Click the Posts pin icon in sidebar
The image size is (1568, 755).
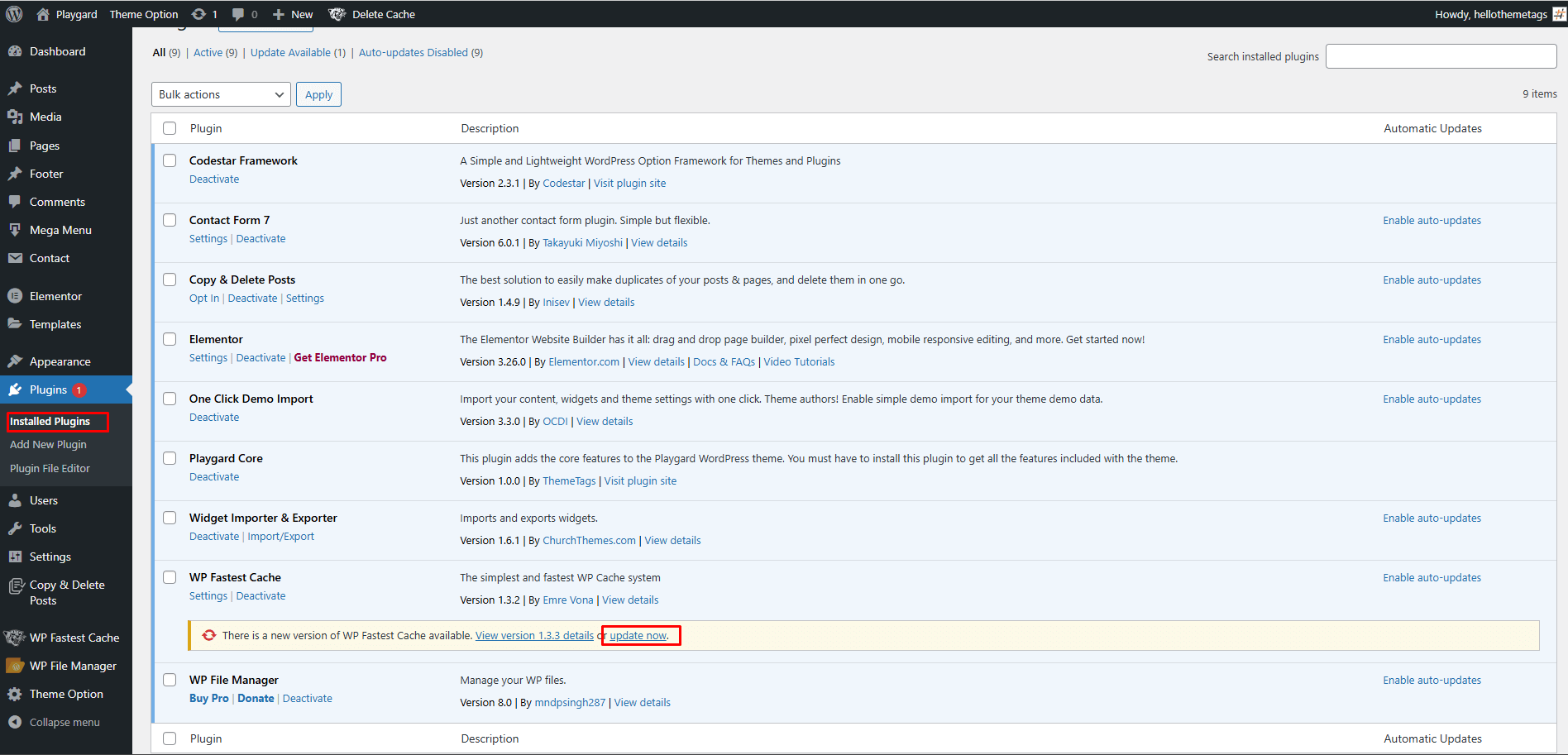click(x=15, y=88)
